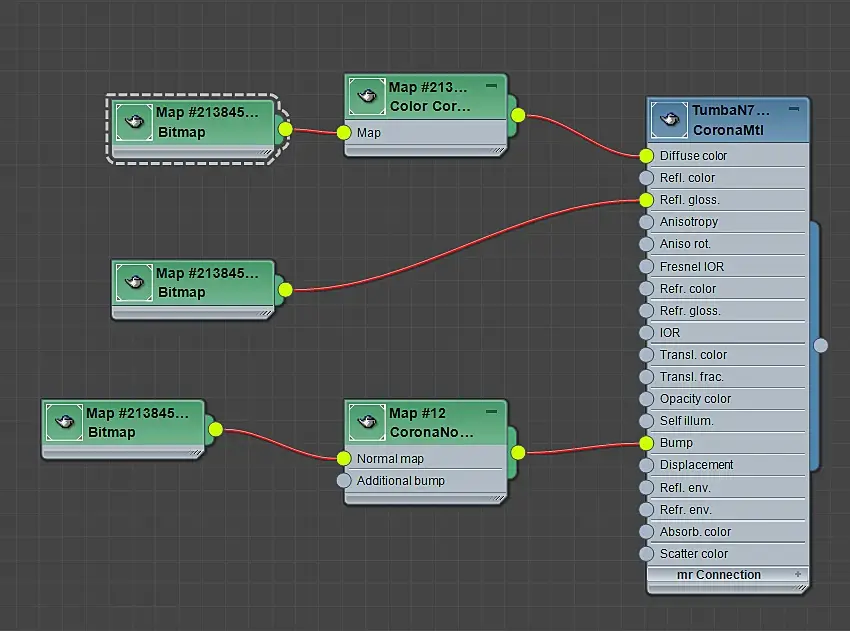The height and width of the screenshot is (631, 850).
Task: Click the Bump slot label
Action: [x=676, y=443]
